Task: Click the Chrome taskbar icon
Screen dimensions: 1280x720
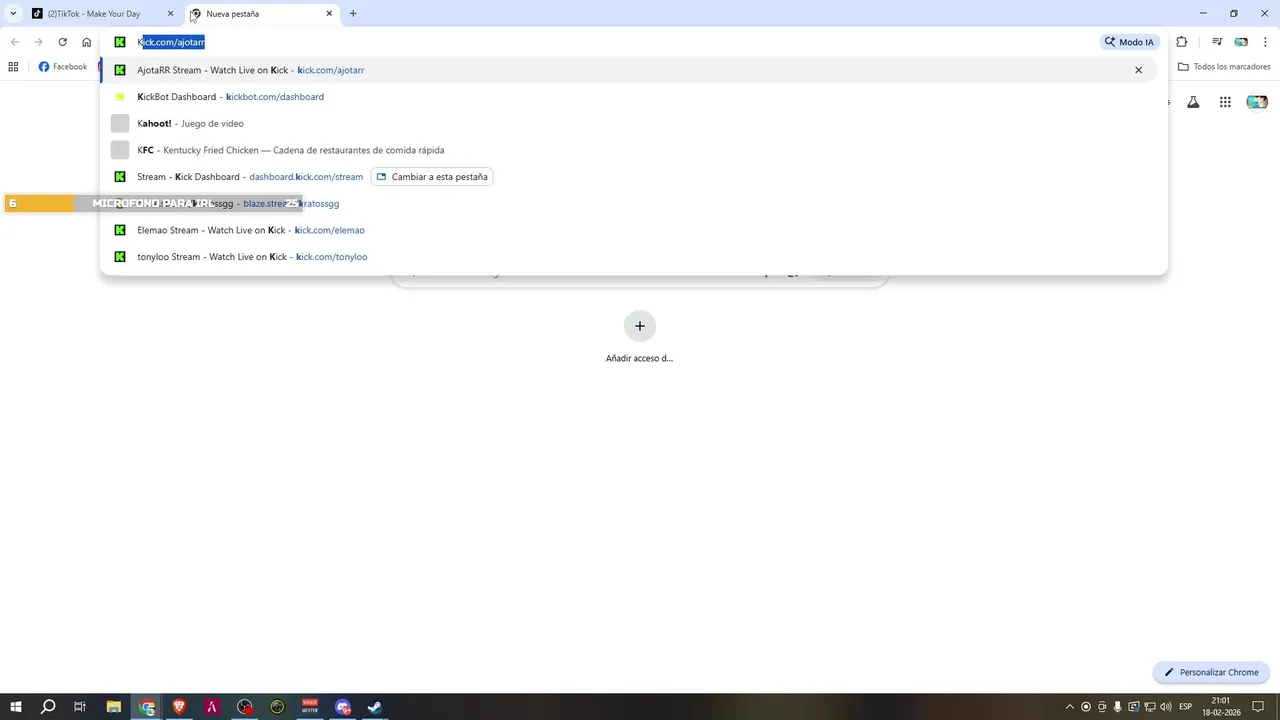Action: 147,707
